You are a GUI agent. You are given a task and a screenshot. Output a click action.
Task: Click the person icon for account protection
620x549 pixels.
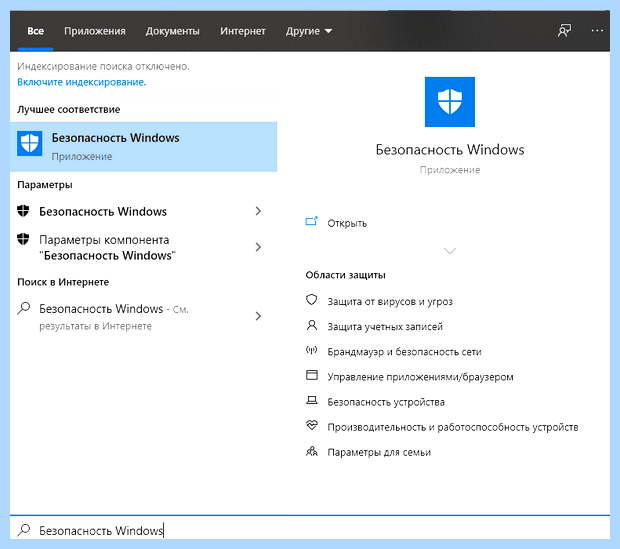pyautogui.click(x=312, y=326)
